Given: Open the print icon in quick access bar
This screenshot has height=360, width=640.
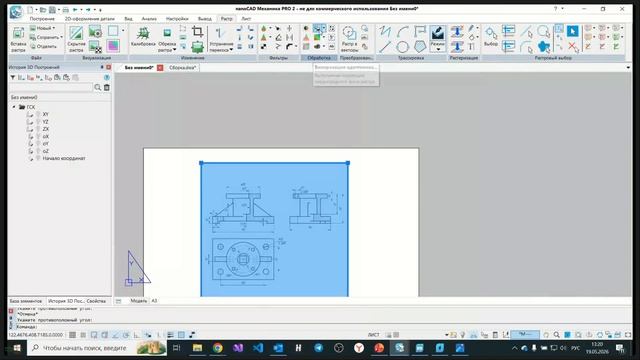Looking at the screenshot, I should tap(65, 9).
